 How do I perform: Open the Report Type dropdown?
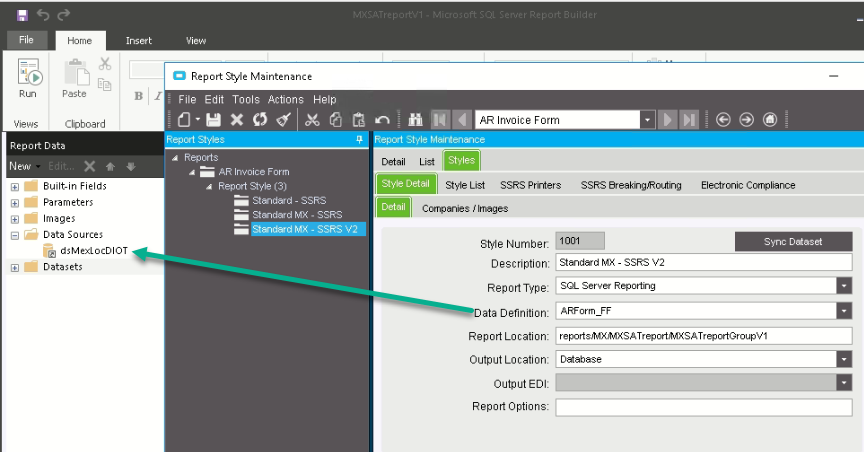[845, 286]
